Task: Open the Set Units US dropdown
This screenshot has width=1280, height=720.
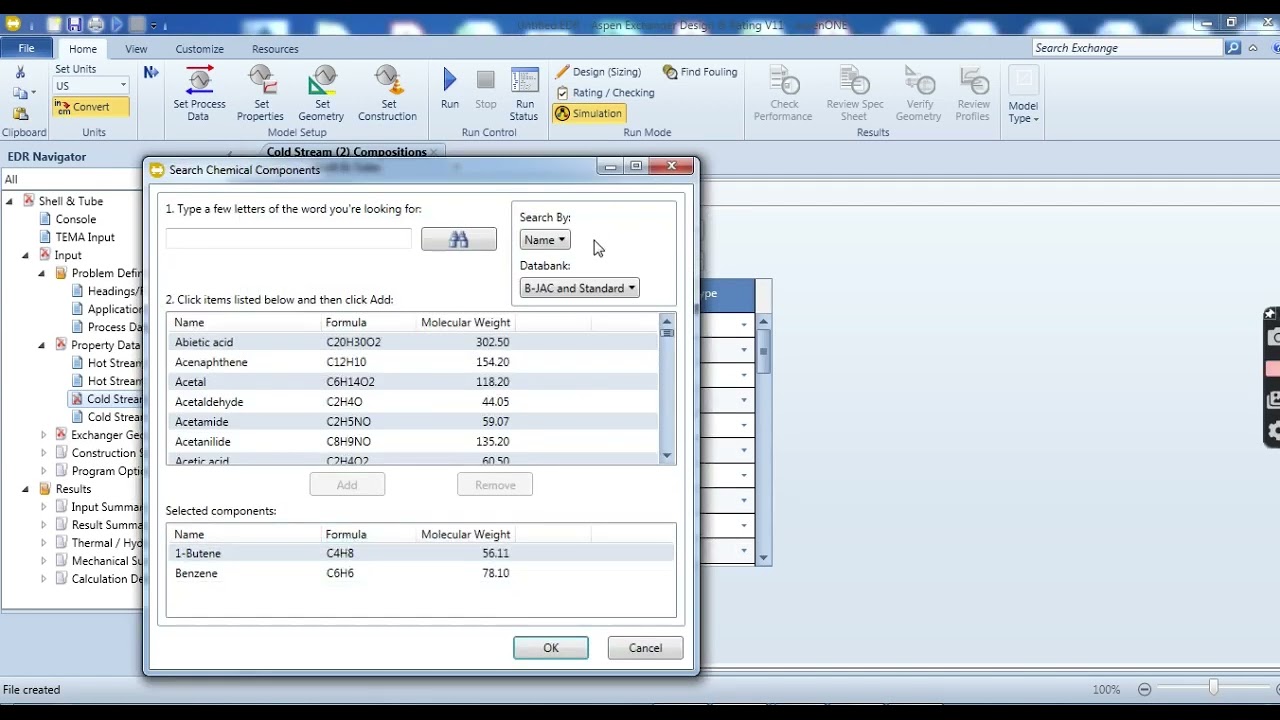Action: pos(91,86)
